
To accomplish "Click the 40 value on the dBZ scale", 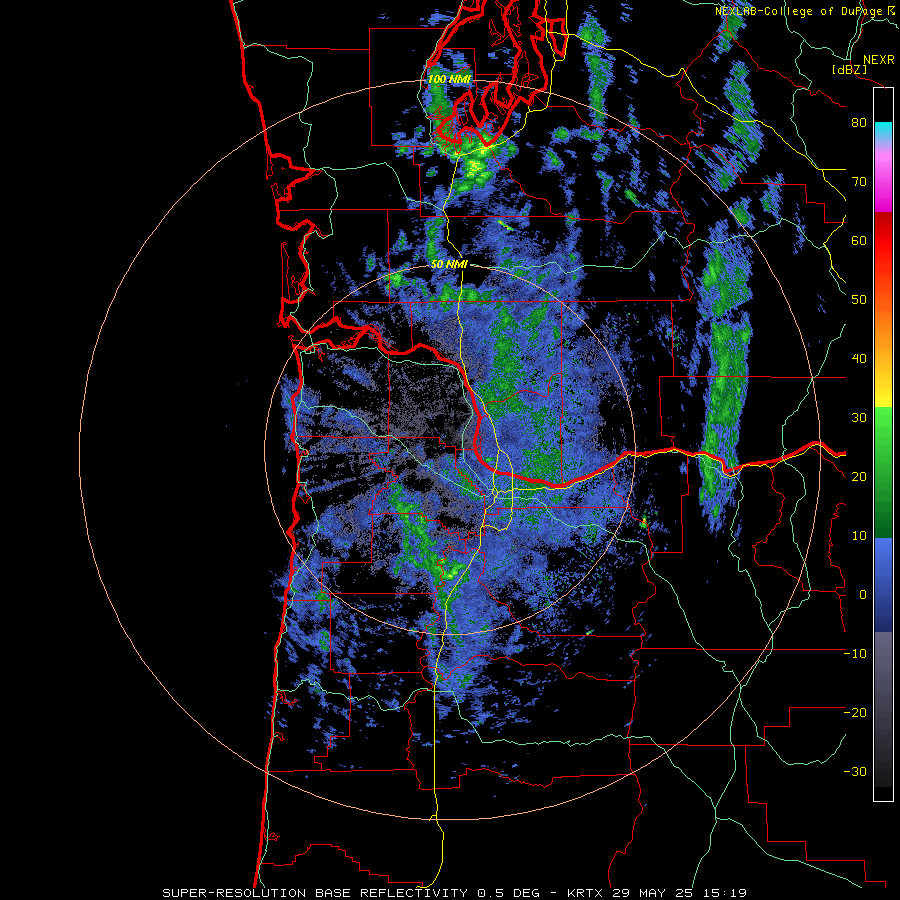I will (x=859, y=359).
